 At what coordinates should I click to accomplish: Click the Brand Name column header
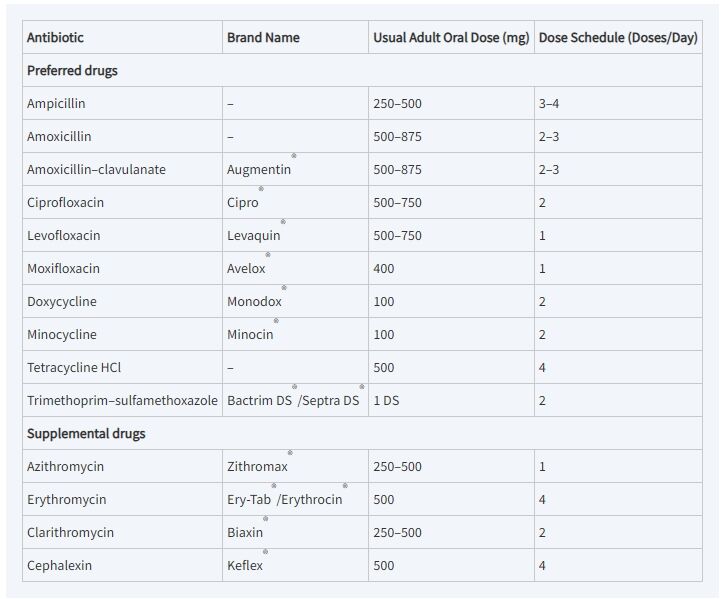tap(263, 37)
